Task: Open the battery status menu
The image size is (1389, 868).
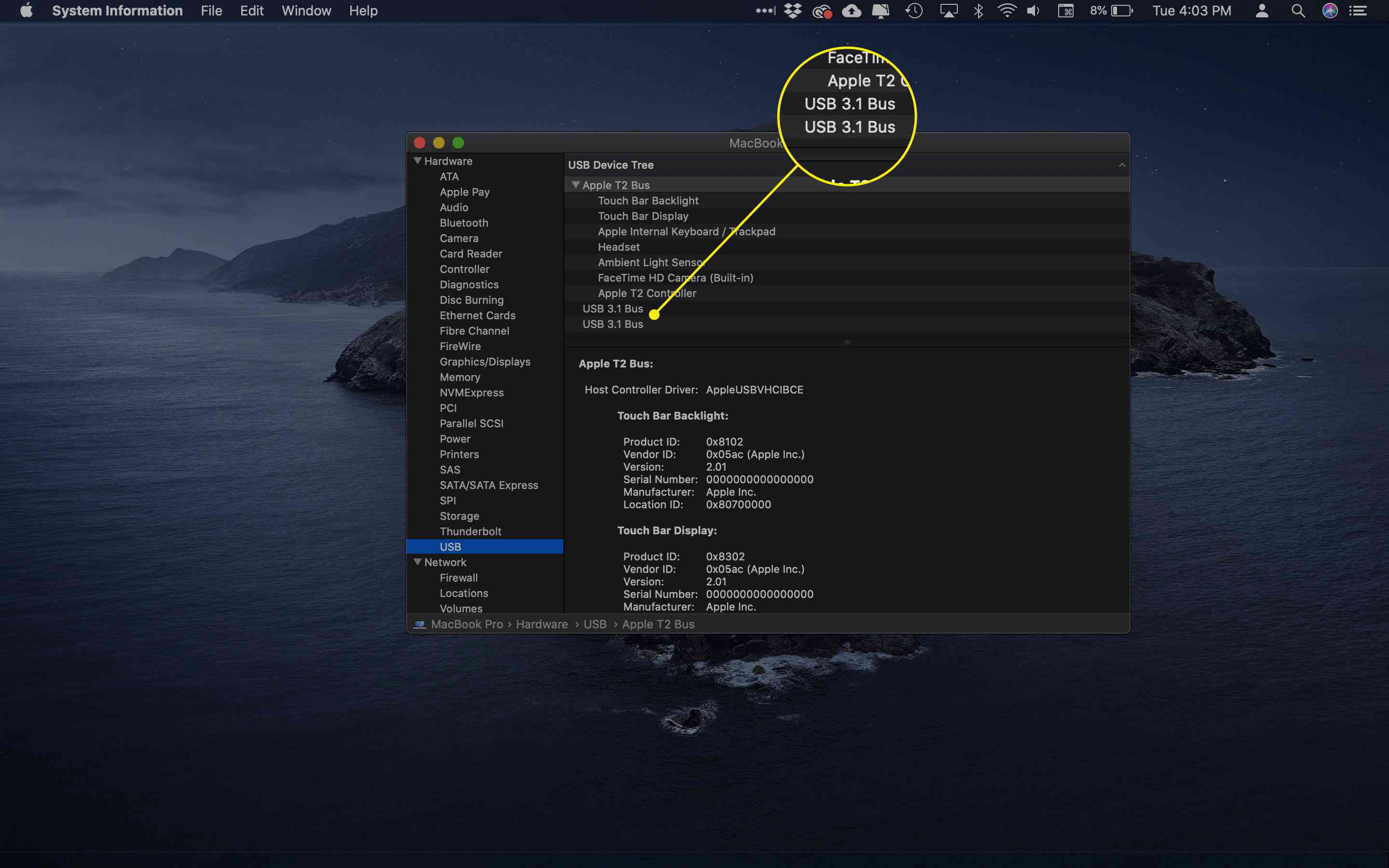Action: point(1111,11)
